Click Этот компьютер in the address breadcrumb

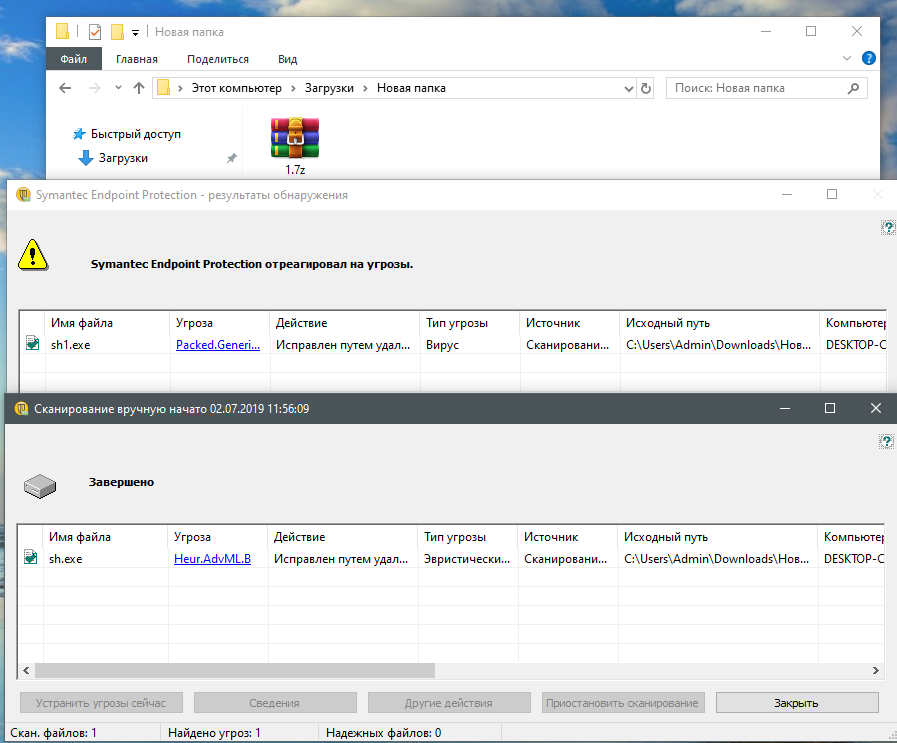236,88
